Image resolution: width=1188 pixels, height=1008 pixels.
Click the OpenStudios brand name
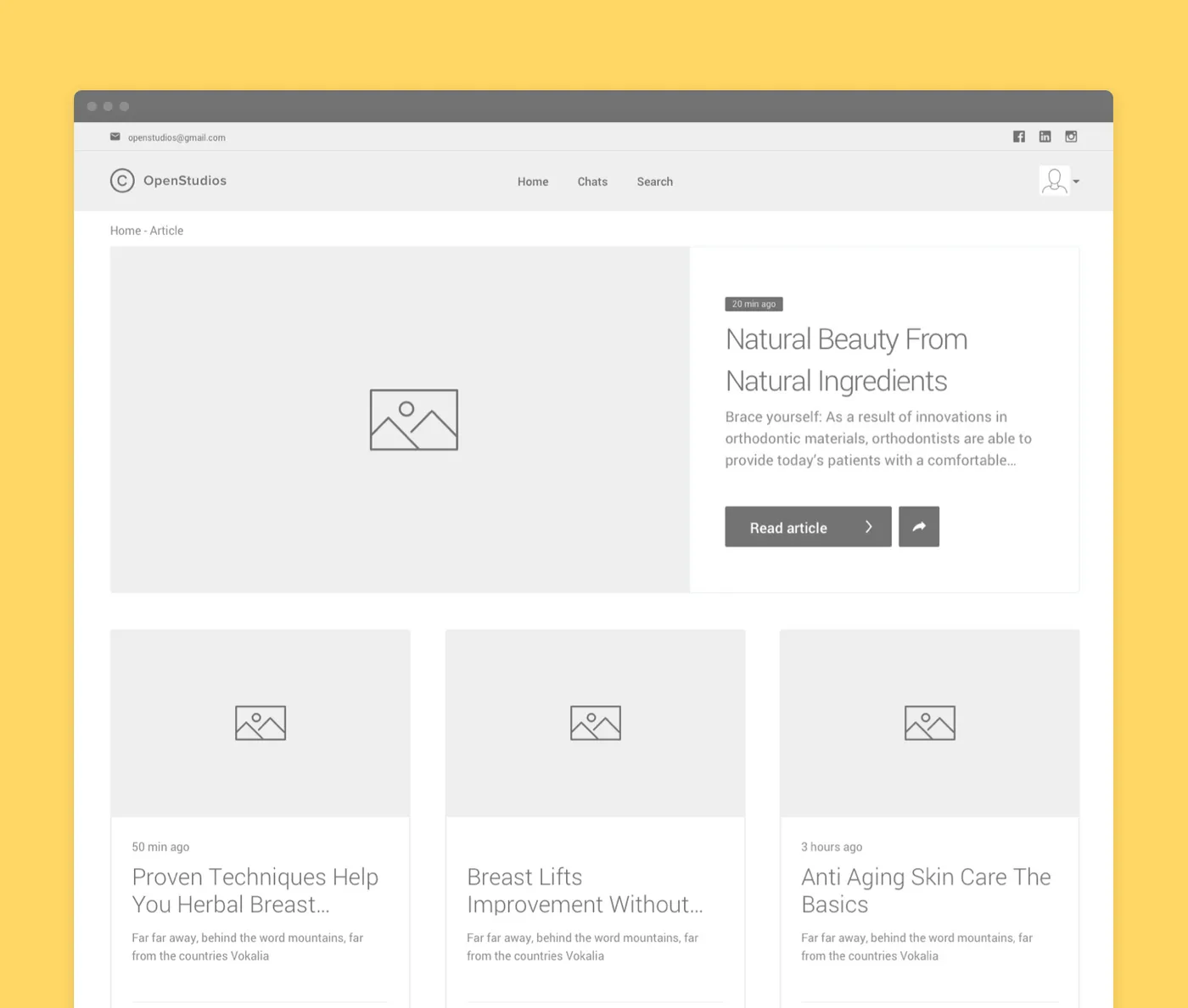(185, 181)
